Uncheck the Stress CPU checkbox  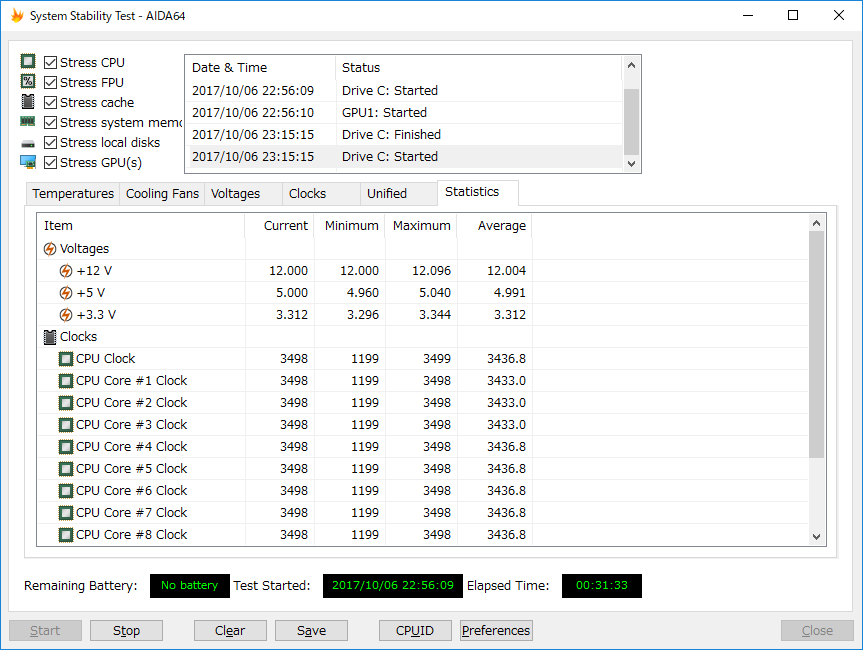pos(50,62)
